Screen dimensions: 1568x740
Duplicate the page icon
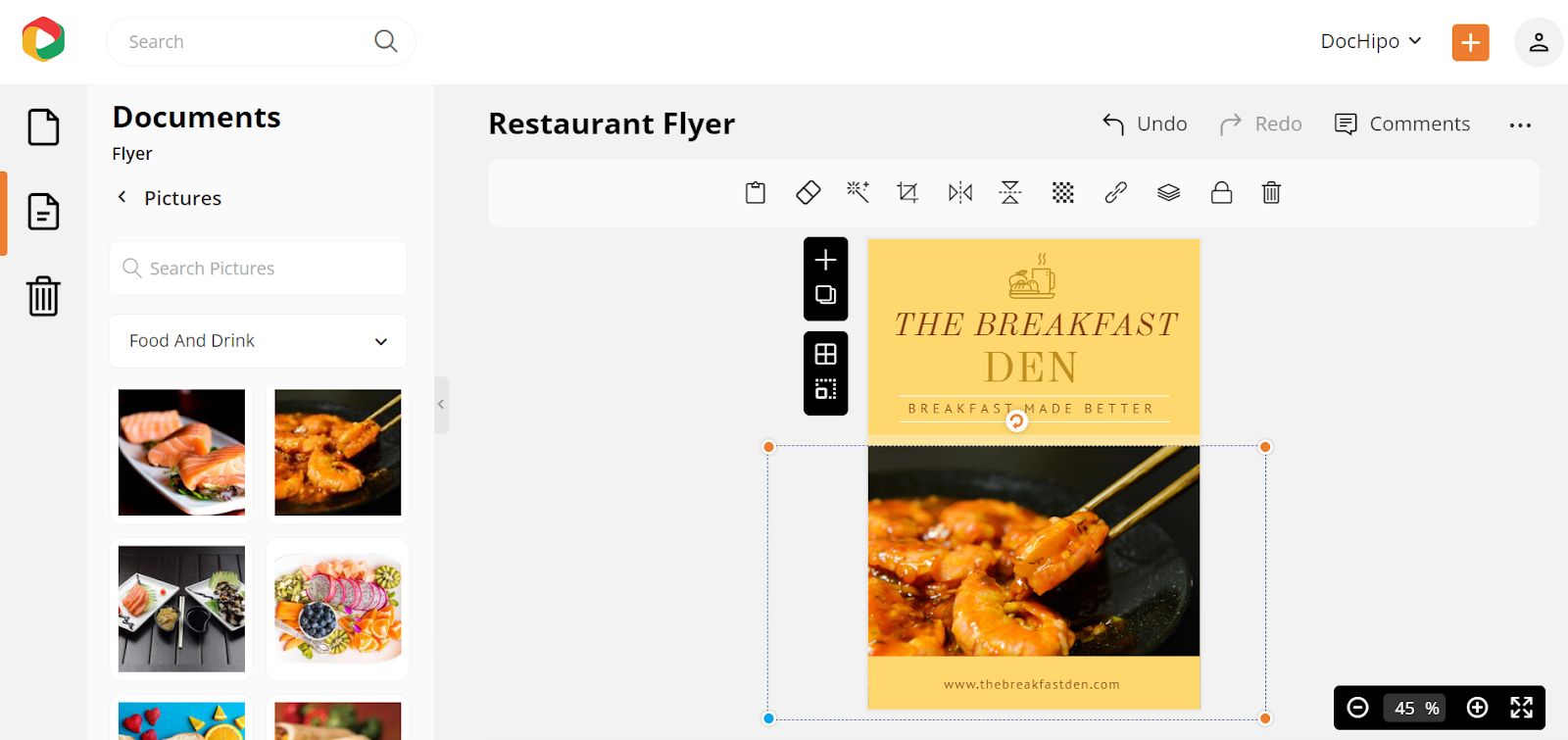[x=826, y=295]
